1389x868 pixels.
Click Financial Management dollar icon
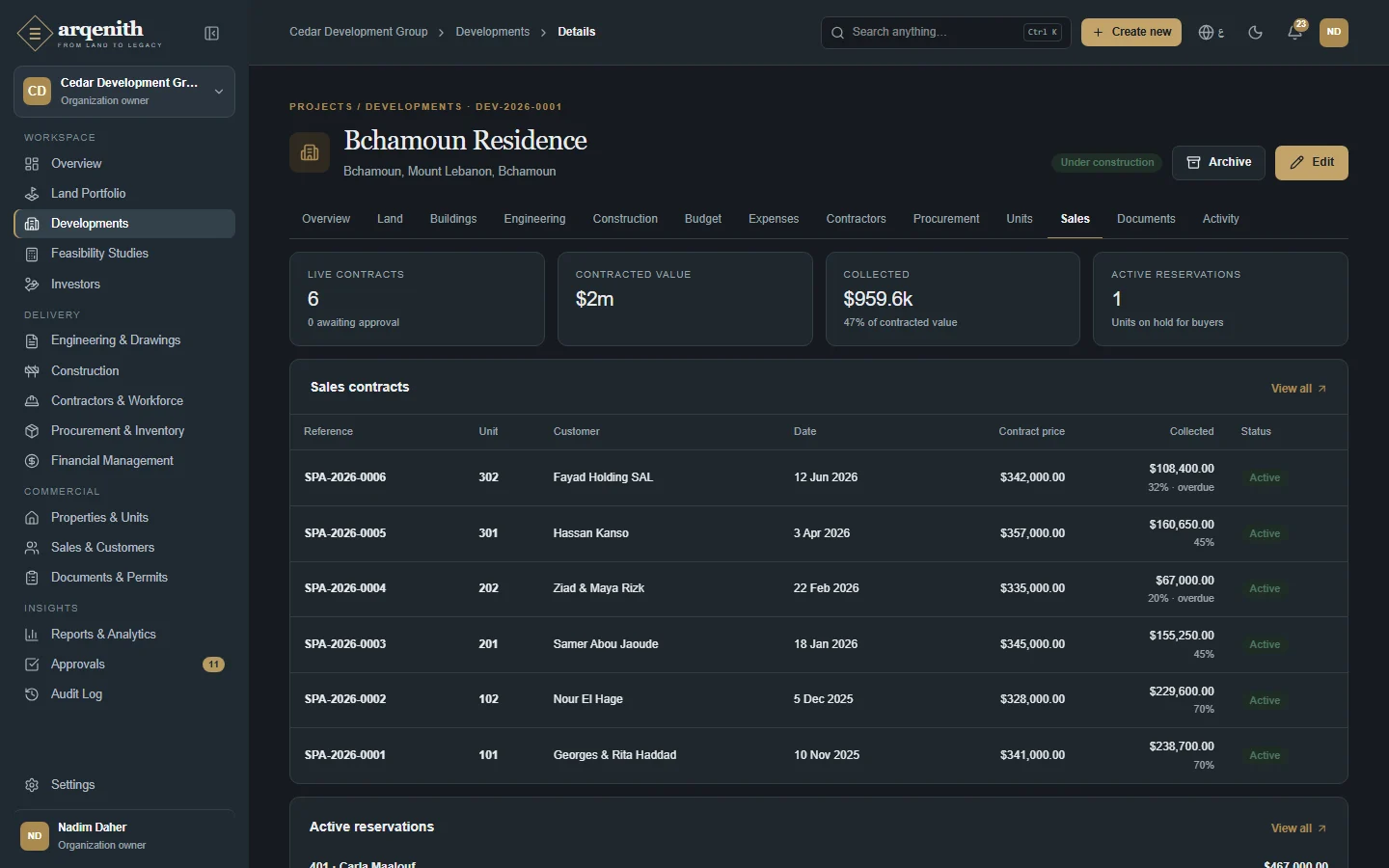(32, 461)
